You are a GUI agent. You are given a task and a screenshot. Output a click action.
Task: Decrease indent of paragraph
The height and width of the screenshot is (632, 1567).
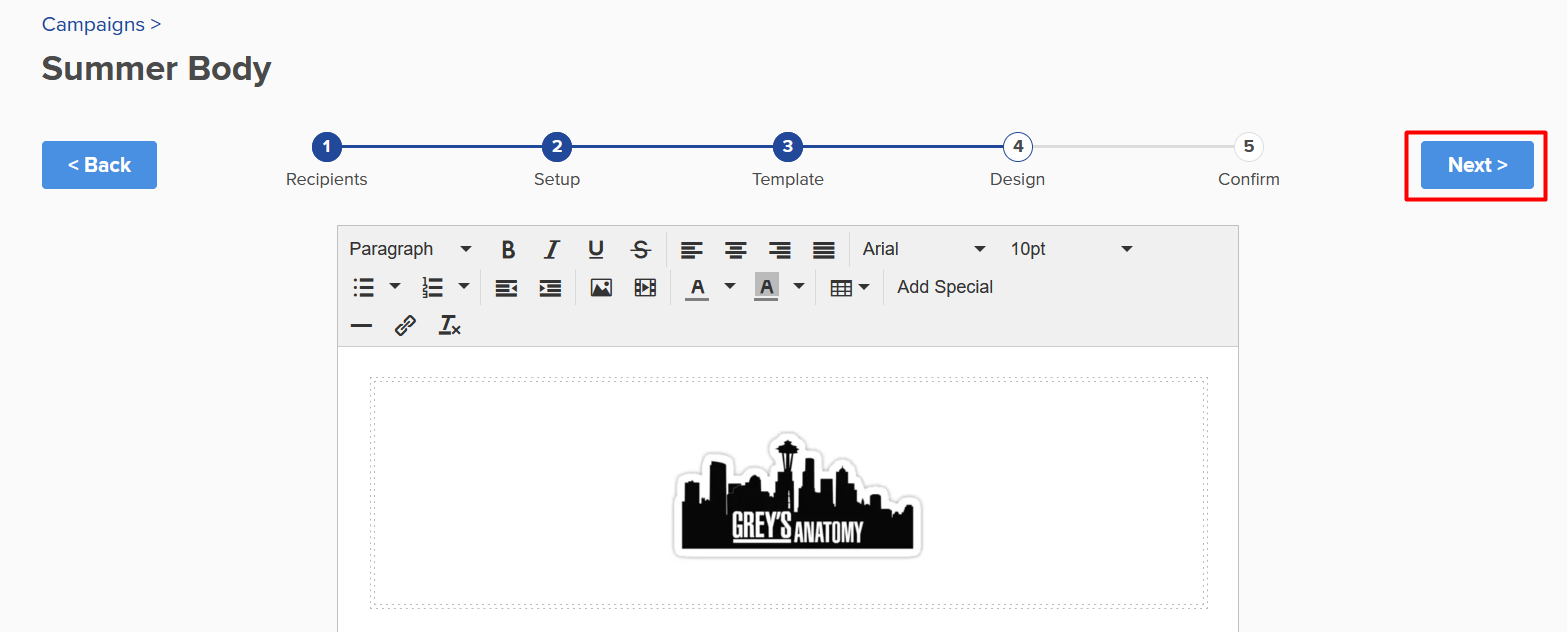coord(506,287)
